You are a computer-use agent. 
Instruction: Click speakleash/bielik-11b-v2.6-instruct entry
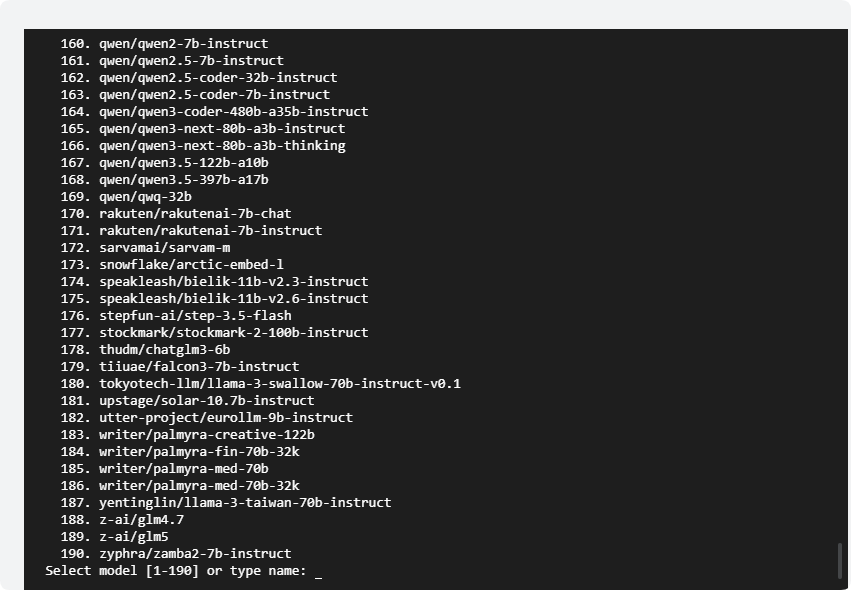[233, 298]
